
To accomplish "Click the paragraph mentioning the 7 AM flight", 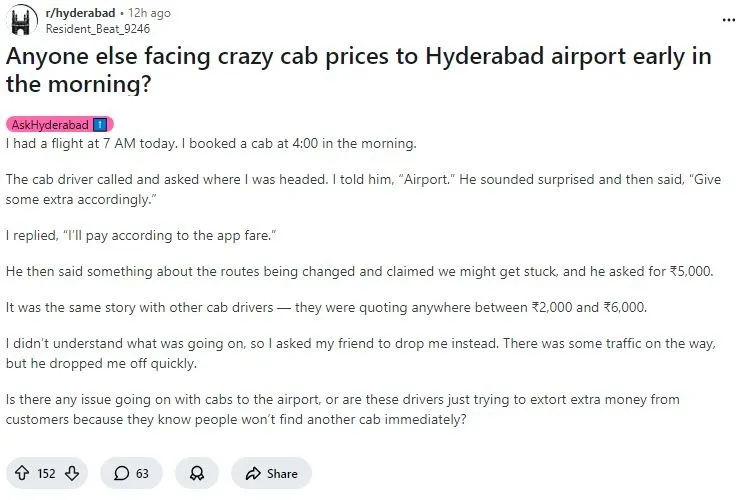I will coord(210,144).
